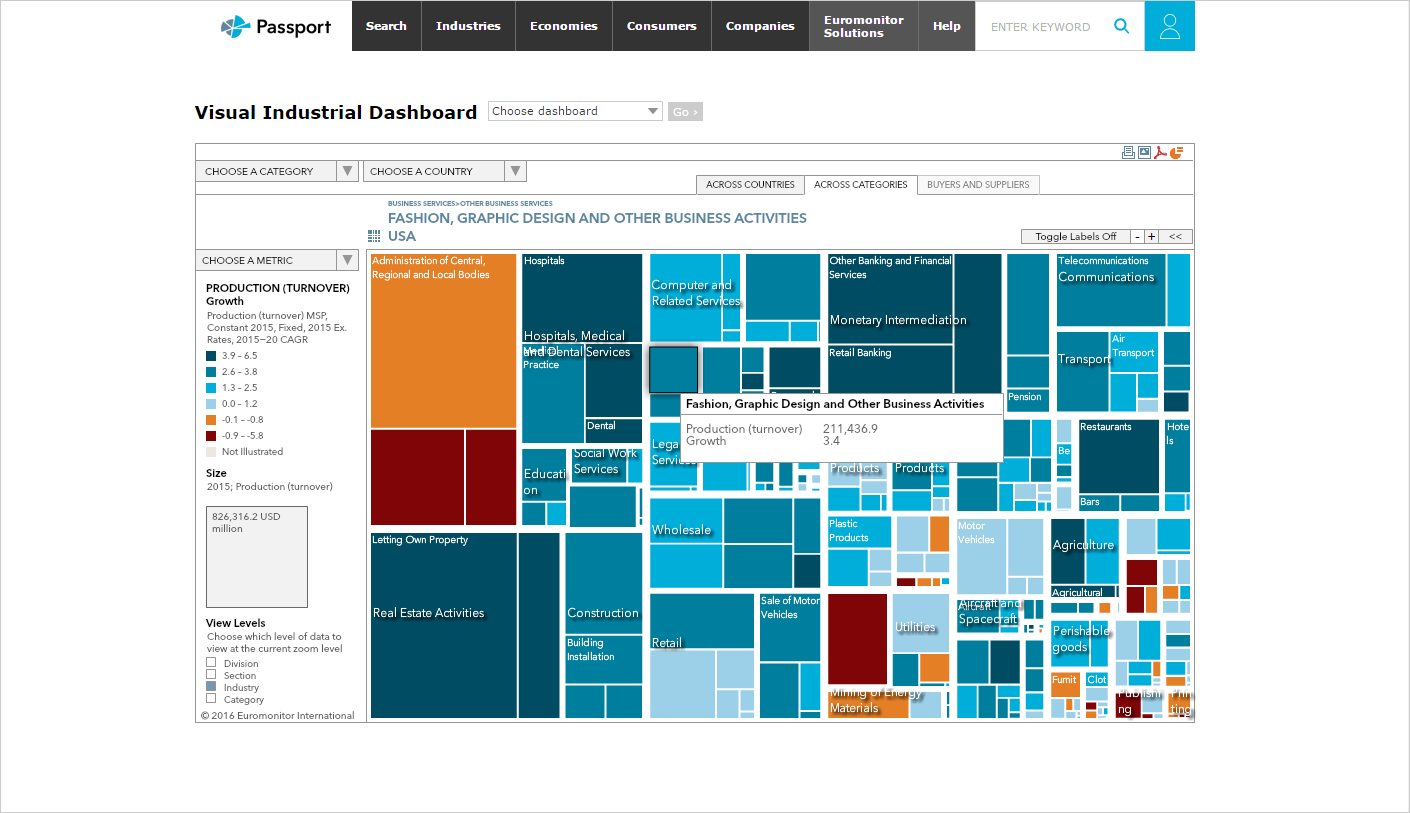Zoom in with the plus button

point(1152,237)
